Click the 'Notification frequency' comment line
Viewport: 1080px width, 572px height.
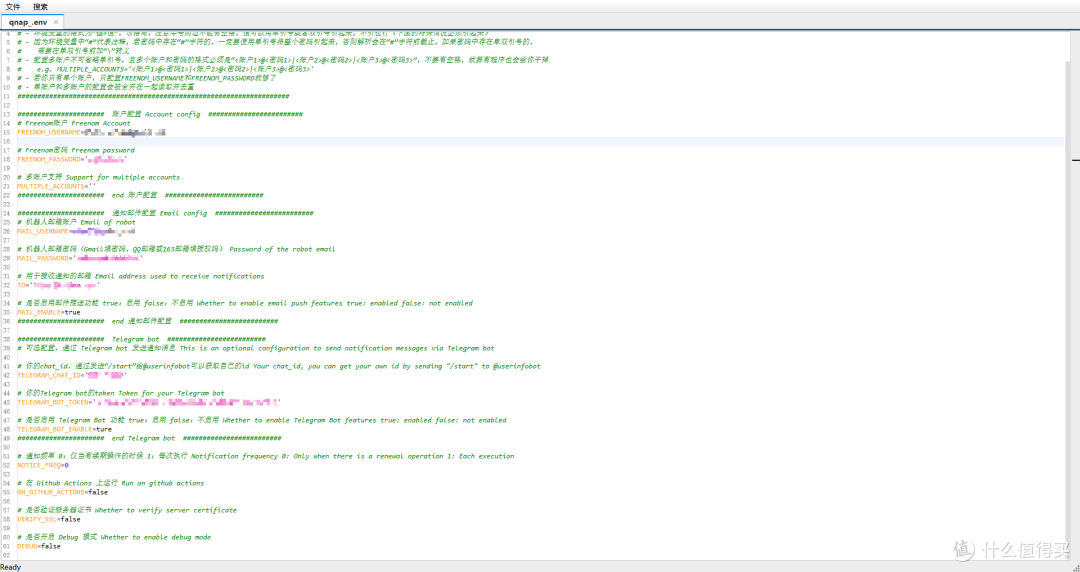point(266,456)
